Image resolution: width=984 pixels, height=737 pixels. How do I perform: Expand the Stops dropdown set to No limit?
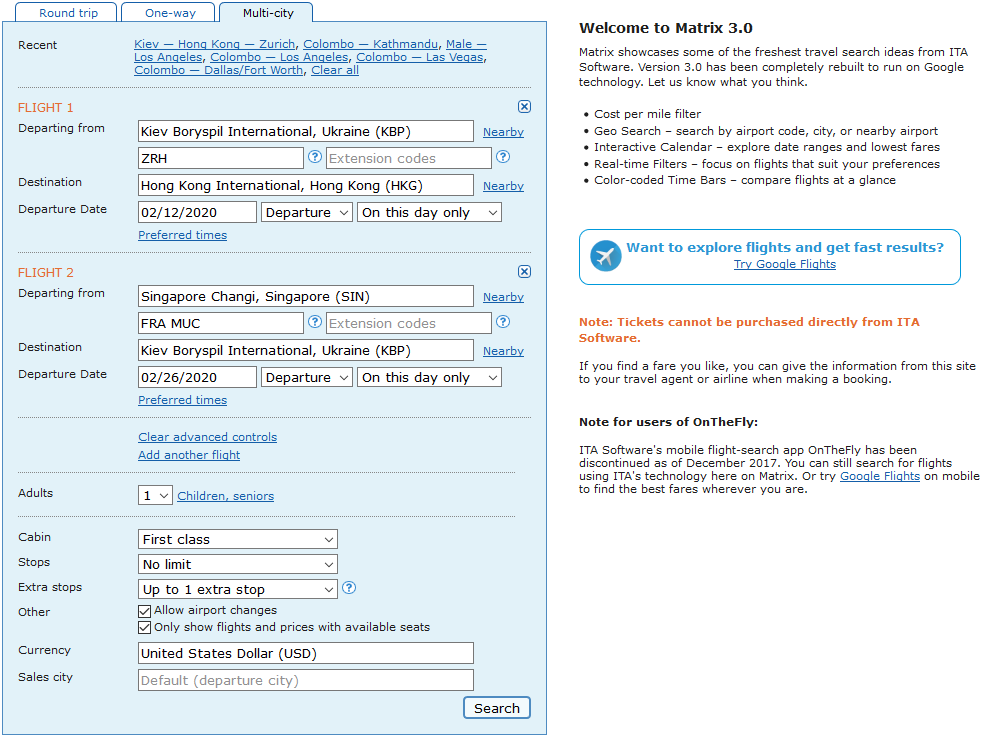[x=238, y=564]
